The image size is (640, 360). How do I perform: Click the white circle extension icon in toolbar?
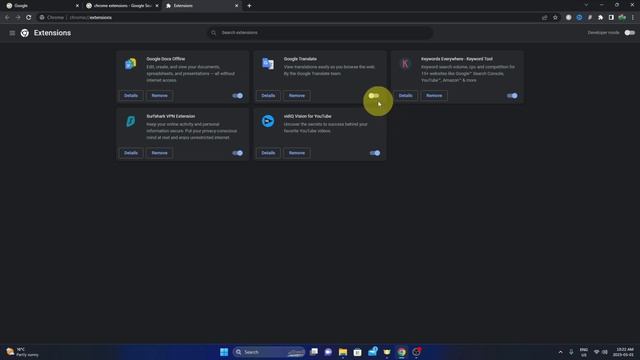click(x=569, y=18)
